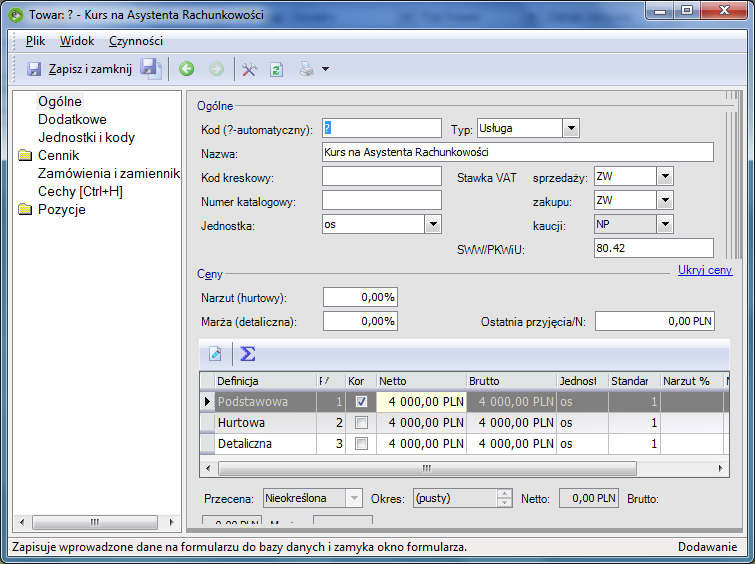Click the Narzut % column header
Viewport: 755px width, 564px height.
(x=691, y=381)
